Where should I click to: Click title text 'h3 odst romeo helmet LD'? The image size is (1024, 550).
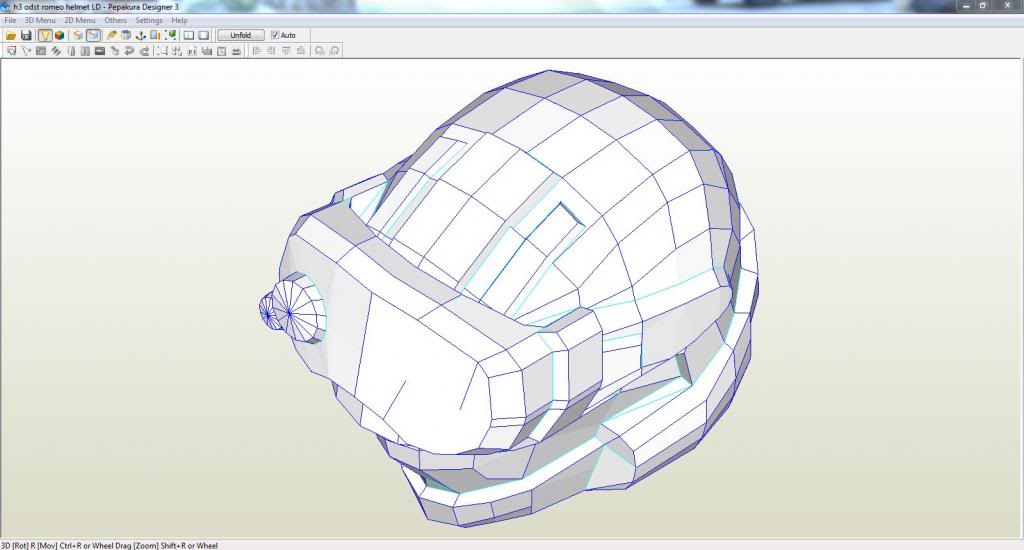[57, 7]
